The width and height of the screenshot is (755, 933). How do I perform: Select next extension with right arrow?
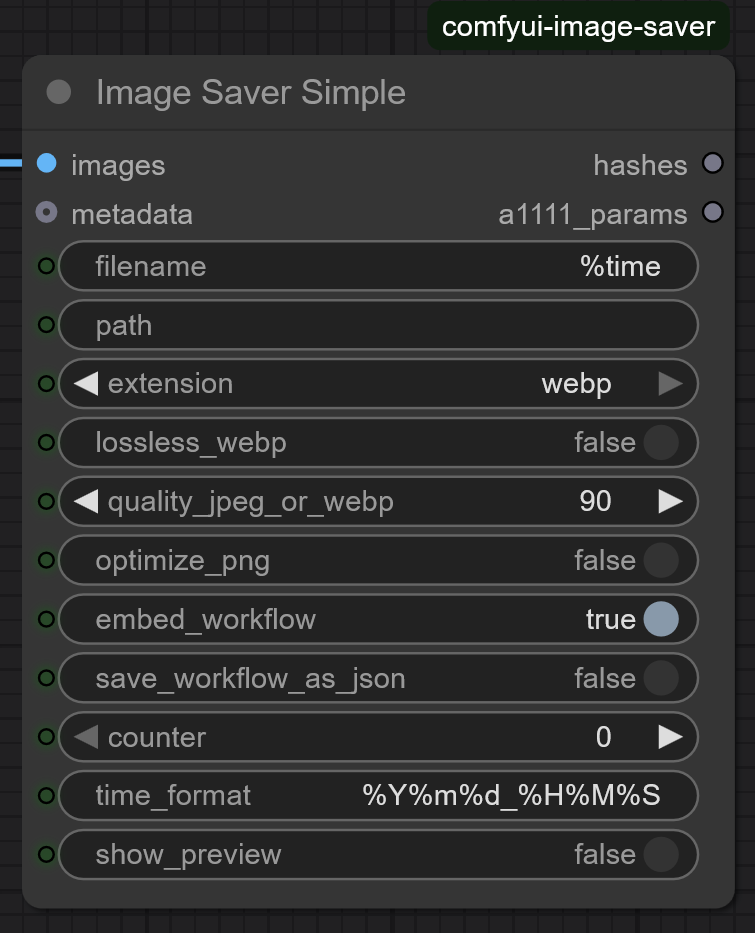pos(670,384)
